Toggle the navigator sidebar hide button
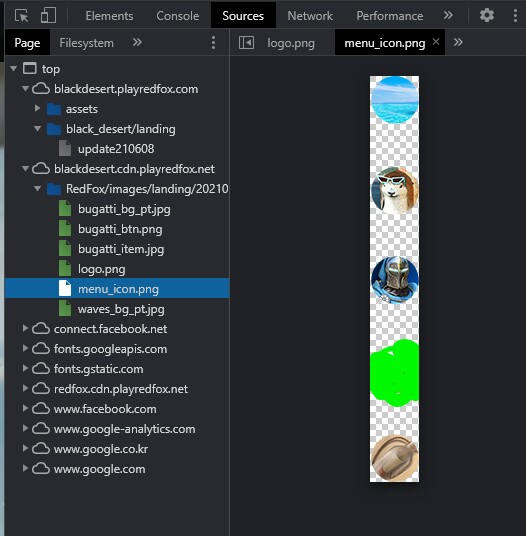 (x=246, y=43)
